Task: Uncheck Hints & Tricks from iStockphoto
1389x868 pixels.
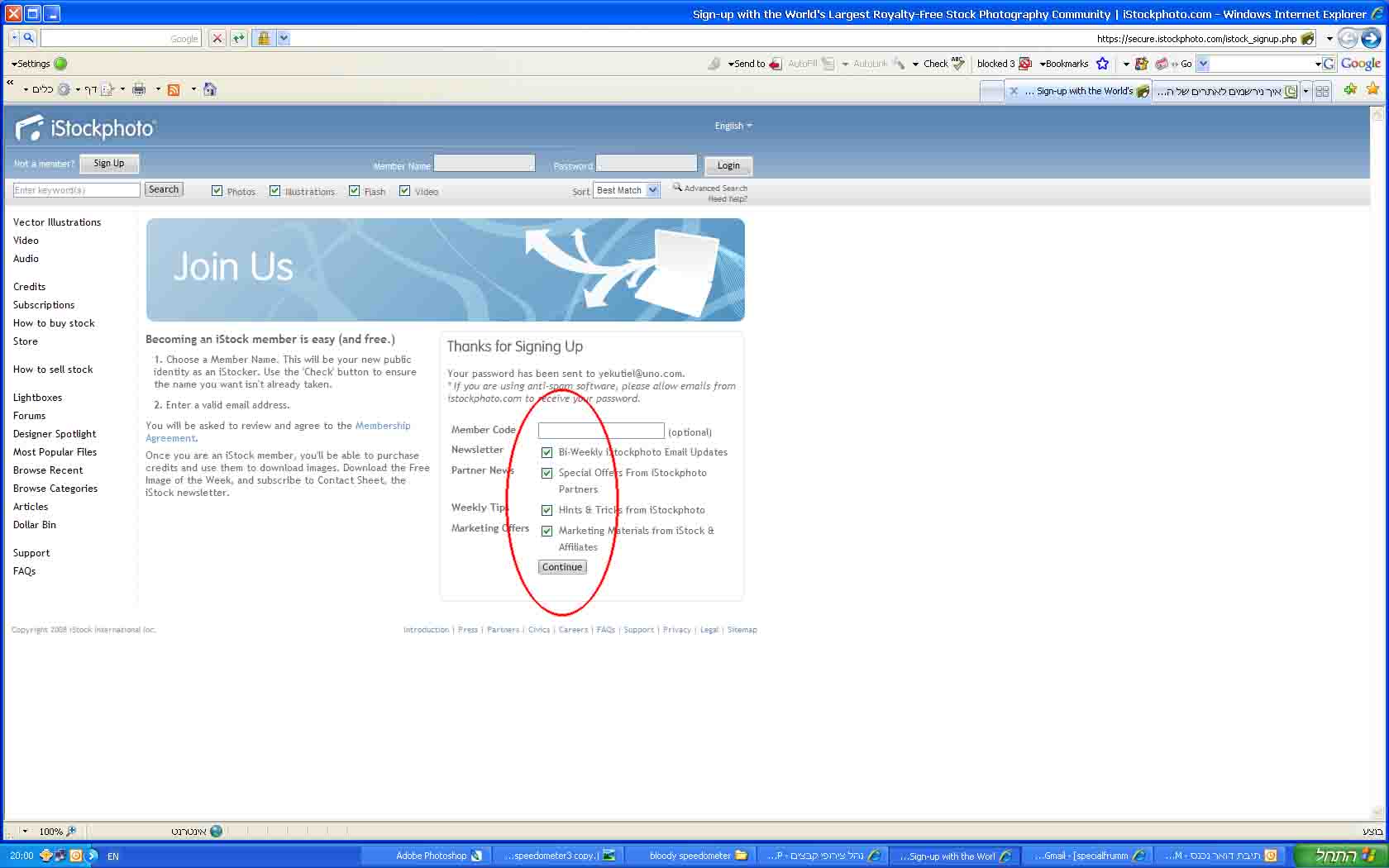Action: click(x=547, y=510)
